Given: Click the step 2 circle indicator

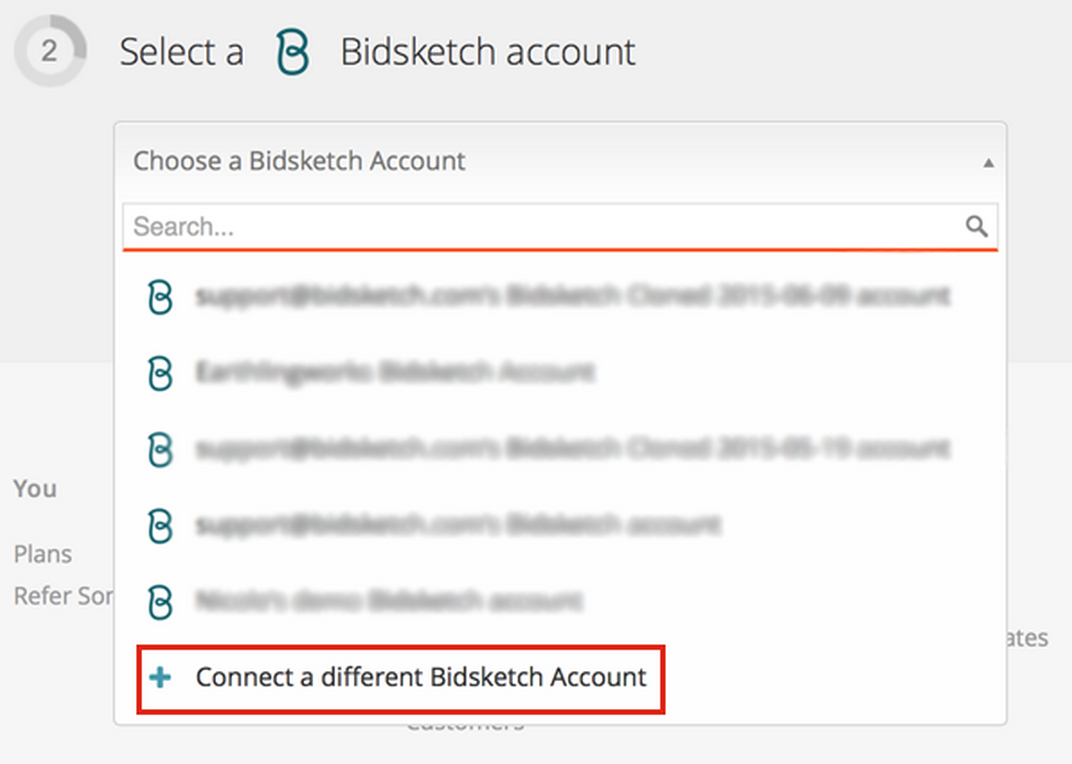Looking at the screenshot, I should [50, 51].
